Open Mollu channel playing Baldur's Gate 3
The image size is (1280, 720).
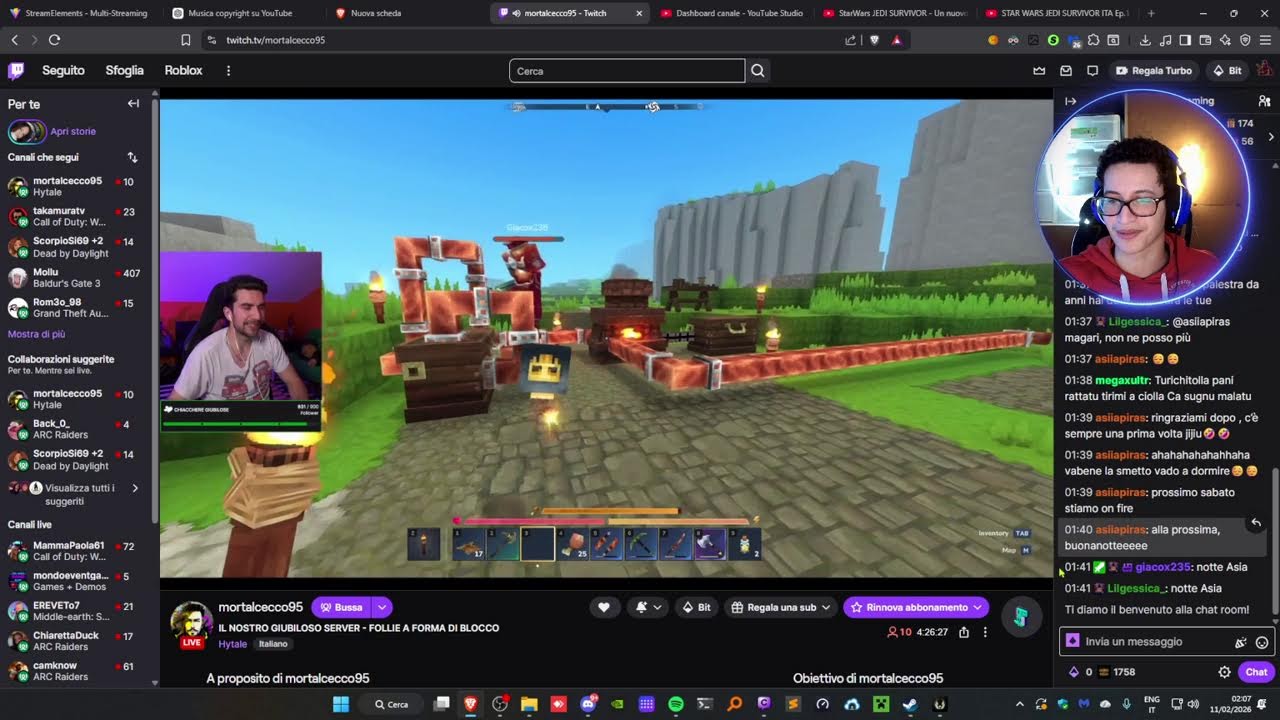click(x=75, y=277)
